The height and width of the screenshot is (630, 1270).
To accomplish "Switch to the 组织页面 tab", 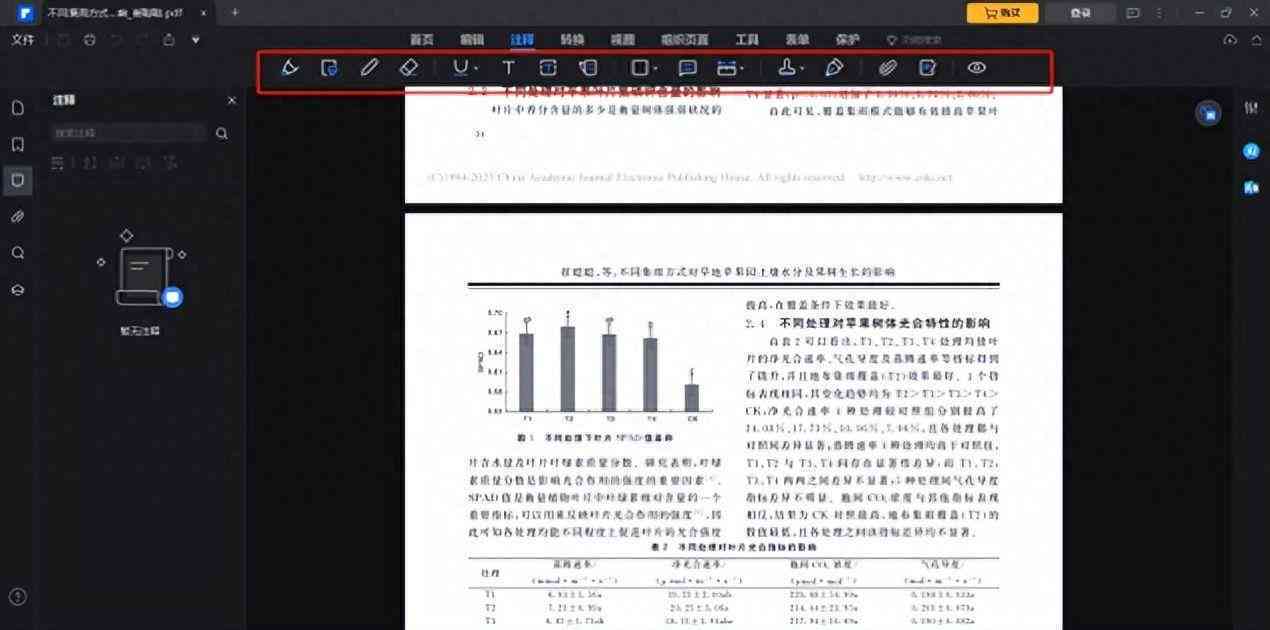I will (x=684, y=40).
